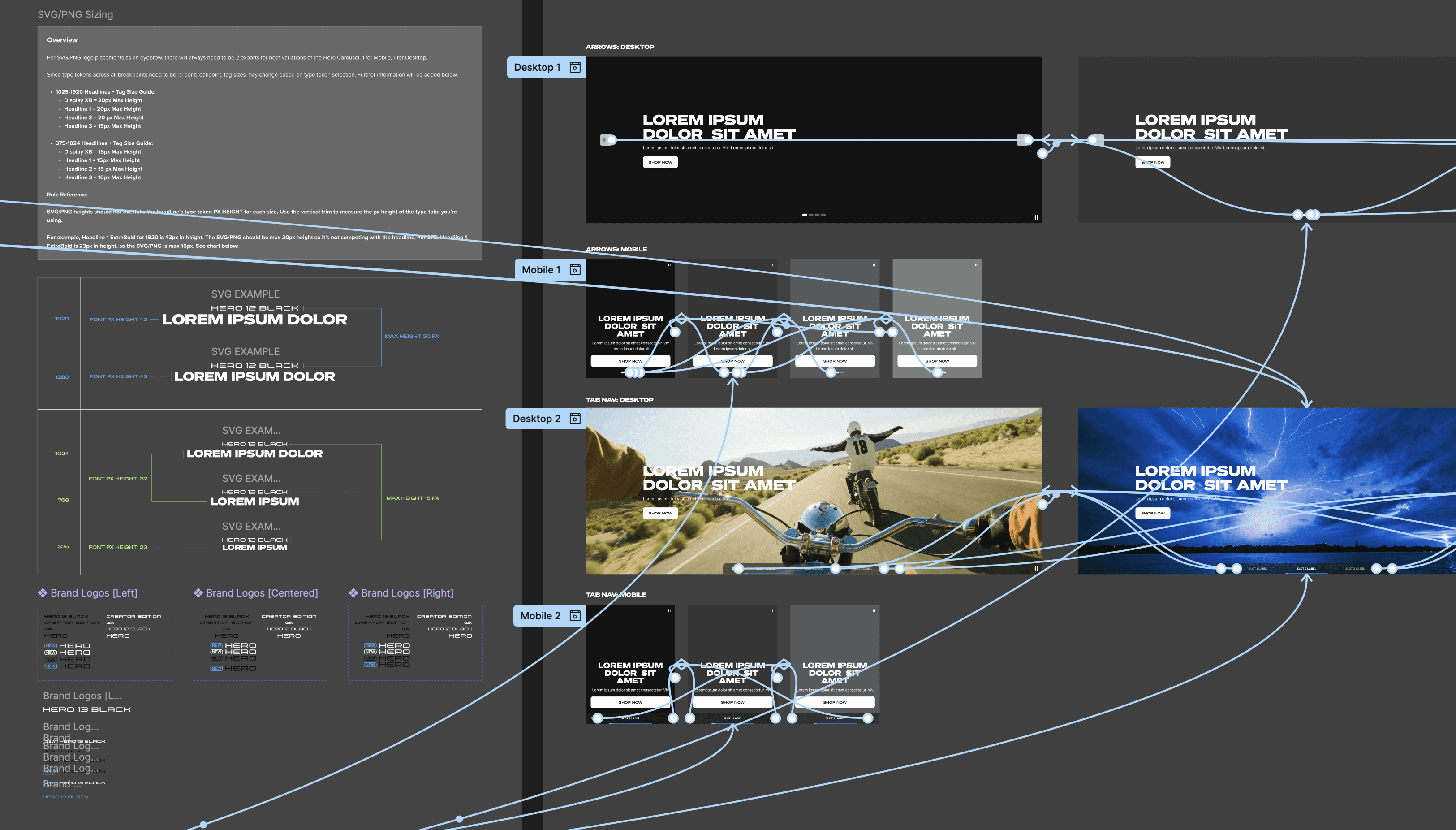Click the carousel pagination dots in Arrows Desktop

pyautogui.click(x=814, y=215)
